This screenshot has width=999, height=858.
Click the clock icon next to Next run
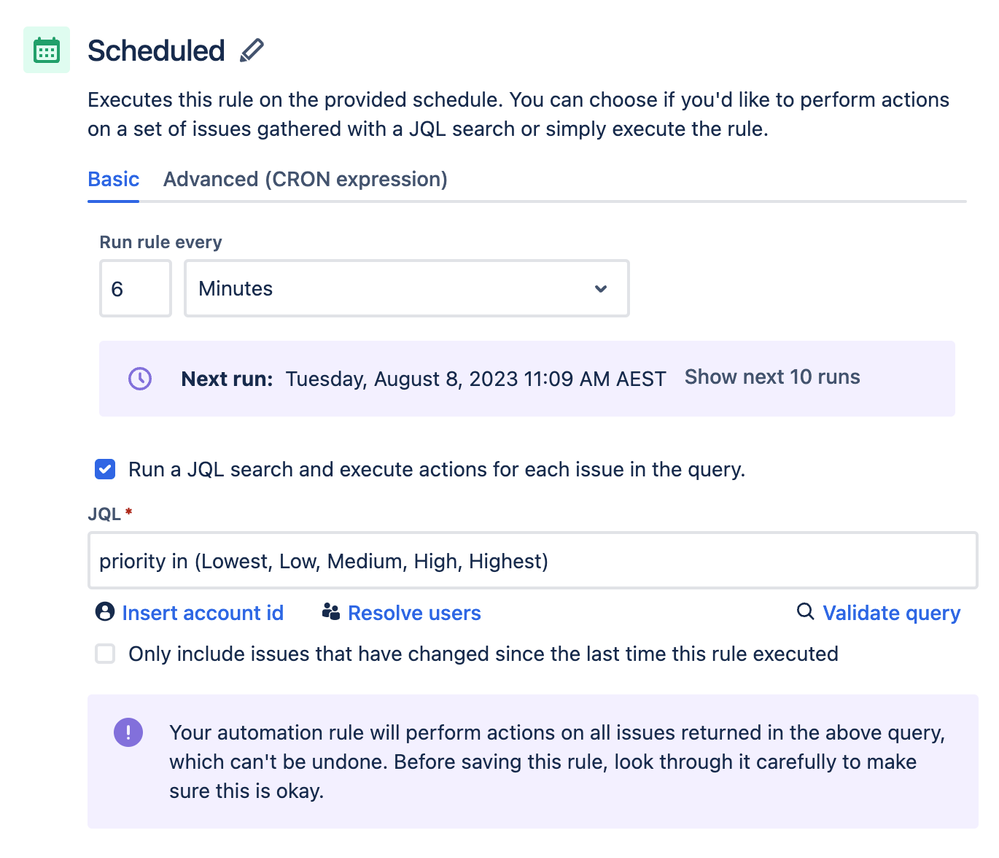point(140,378)
